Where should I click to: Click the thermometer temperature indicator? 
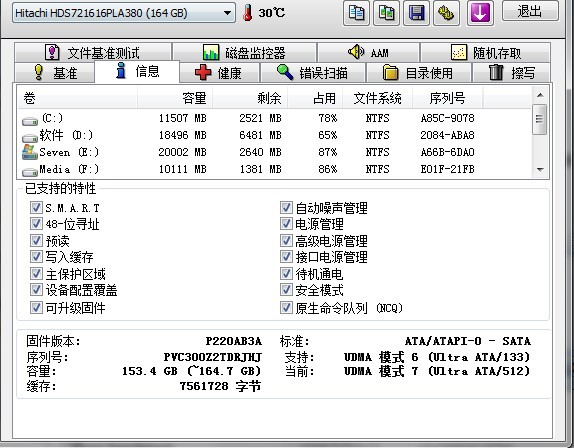(248, 12)
